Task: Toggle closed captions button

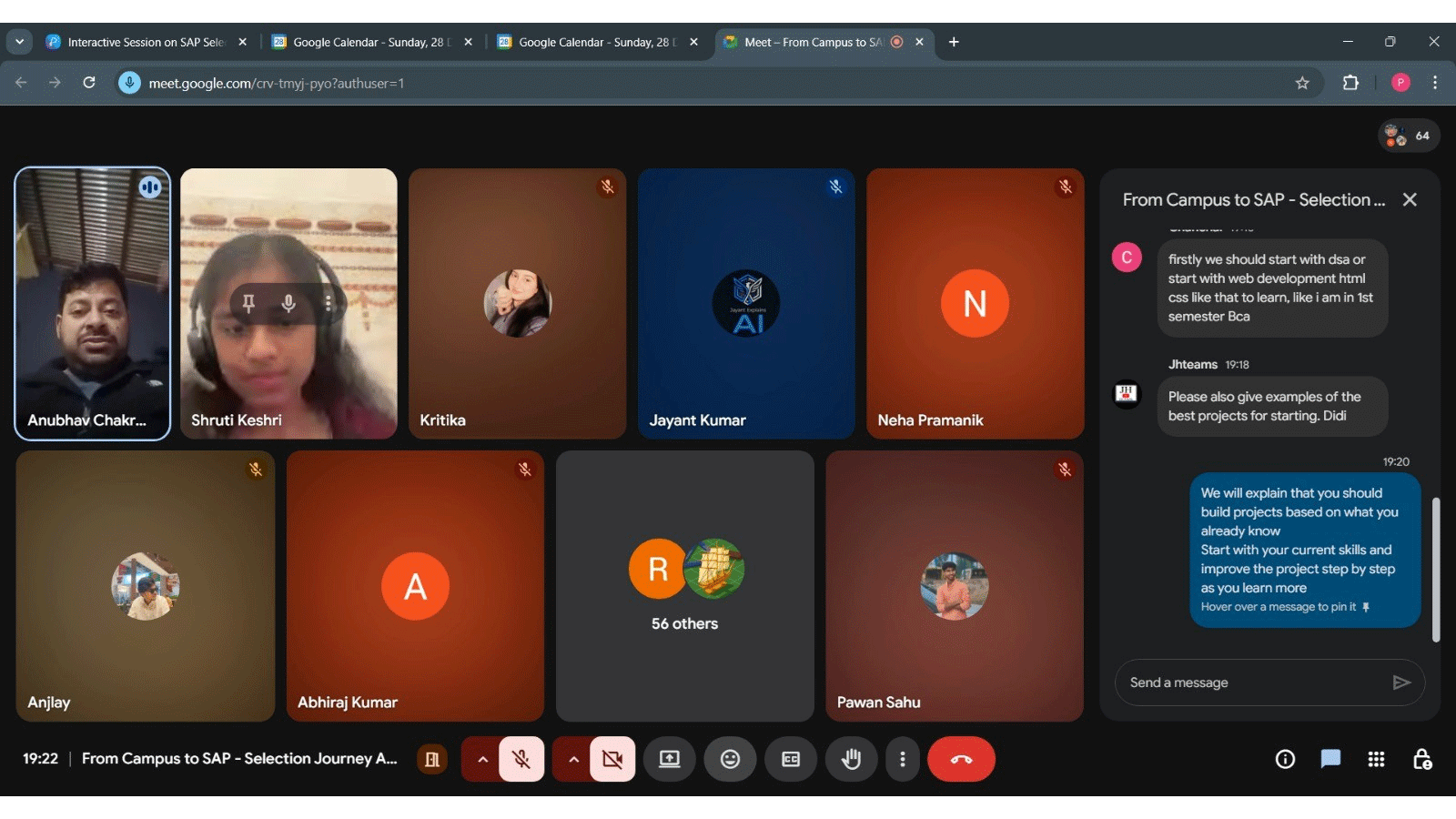Action: 791,759
